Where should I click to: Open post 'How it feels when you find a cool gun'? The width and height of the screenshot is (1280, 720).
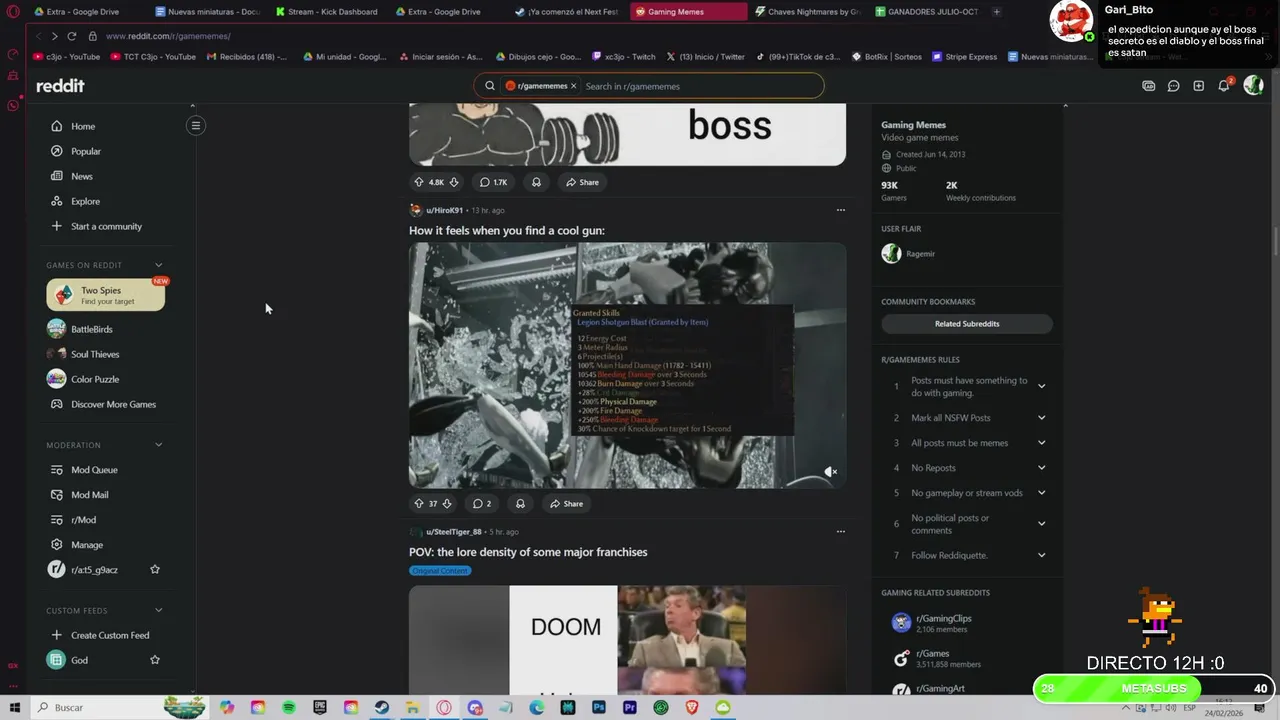tap(506, 230)
